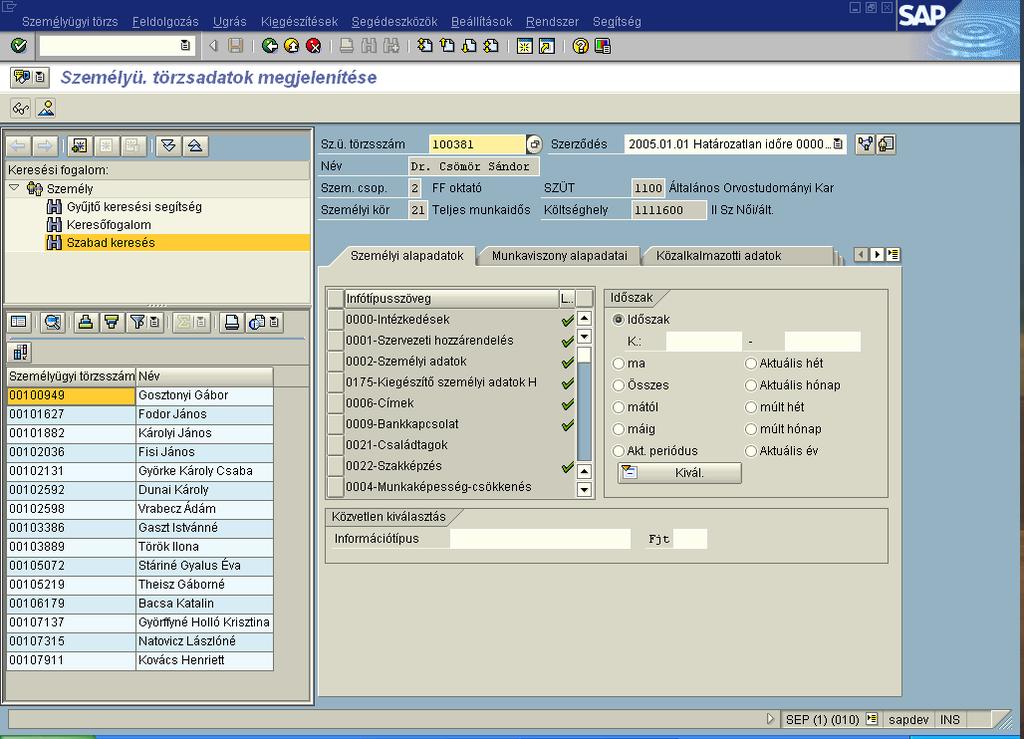
Task: Click the Details magnifier icon in list toolbar
Action: pyautogui.click(x=53, y=322)
